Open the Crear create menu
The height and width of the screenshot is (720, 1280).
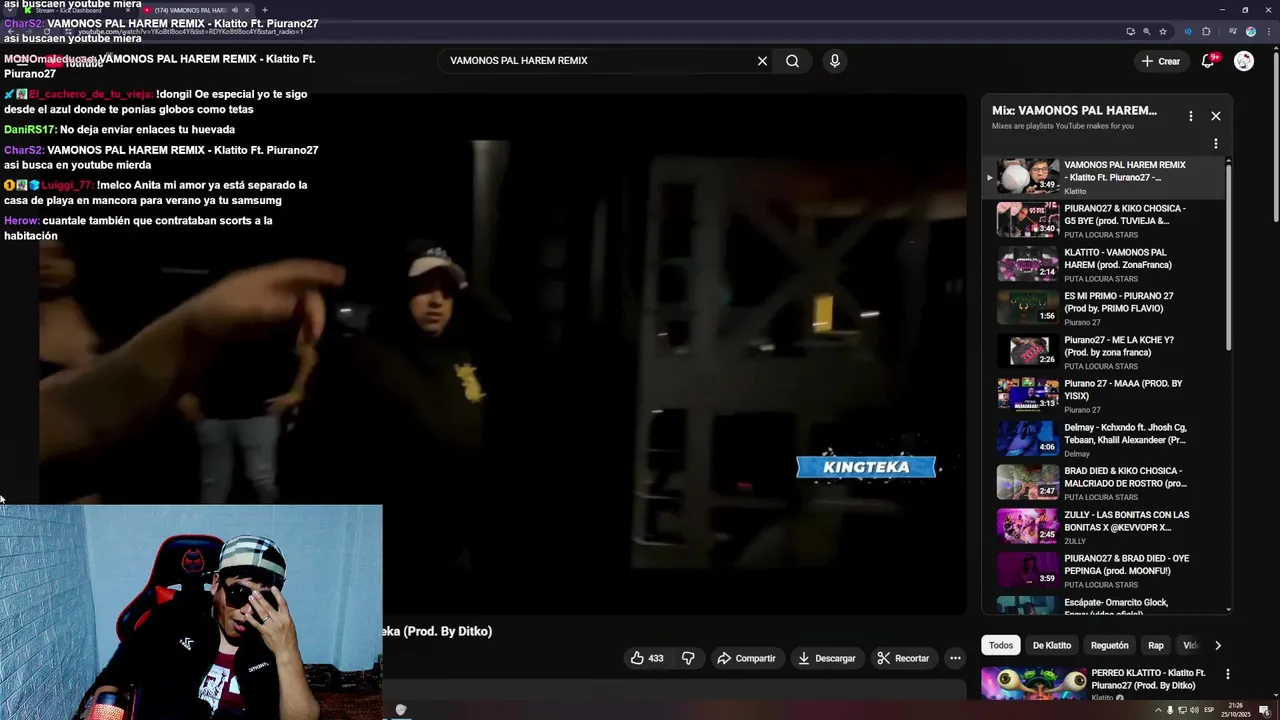[1161, 61]
